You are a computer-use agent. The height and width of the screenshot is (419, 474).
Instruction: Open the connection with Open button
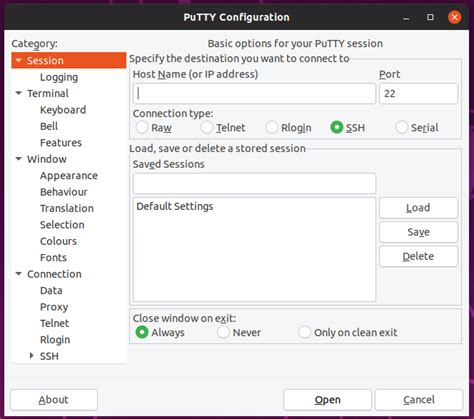click(327, 400)
